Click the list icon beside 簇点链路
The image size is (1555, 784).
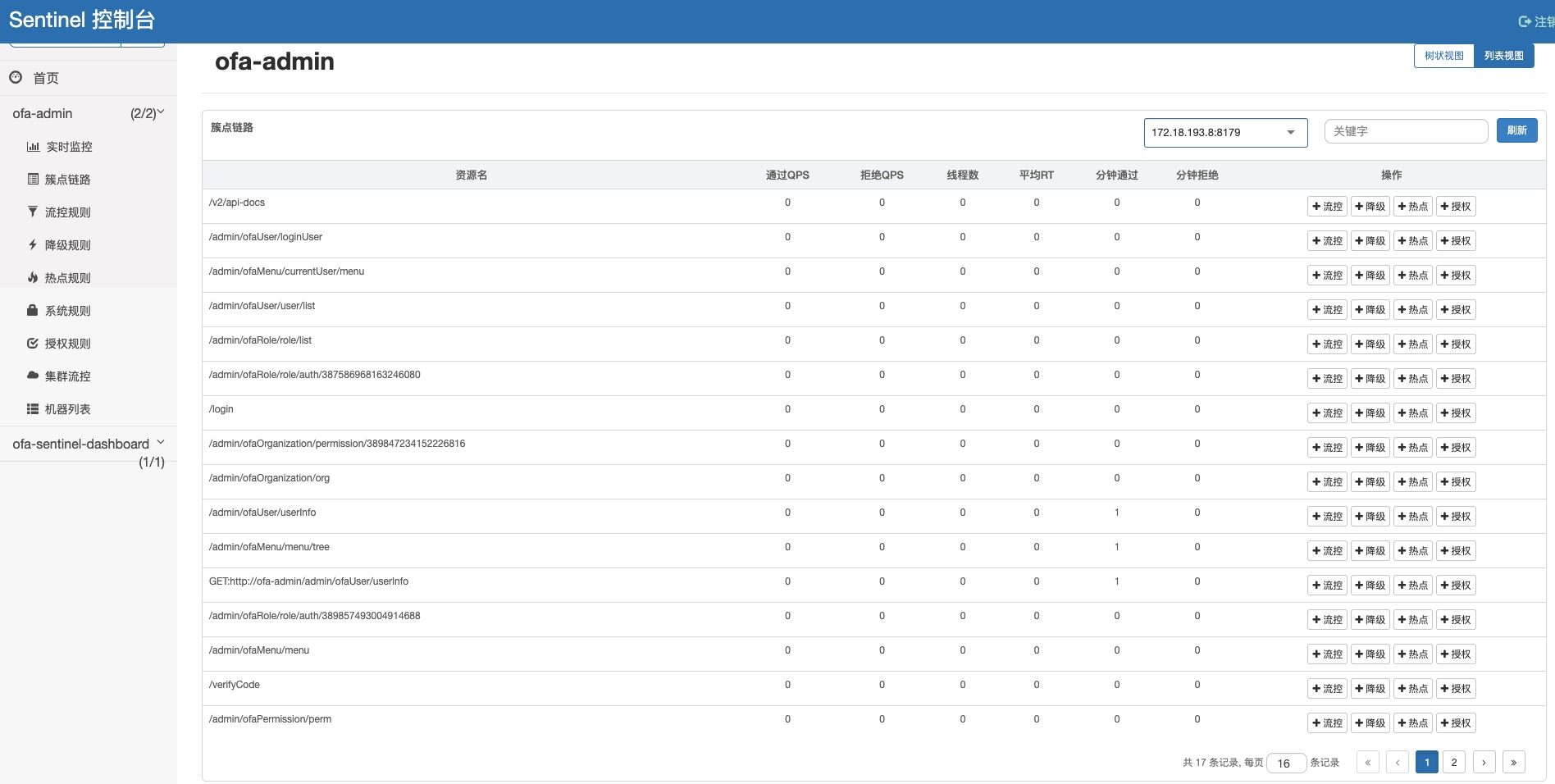pos(33,179)
